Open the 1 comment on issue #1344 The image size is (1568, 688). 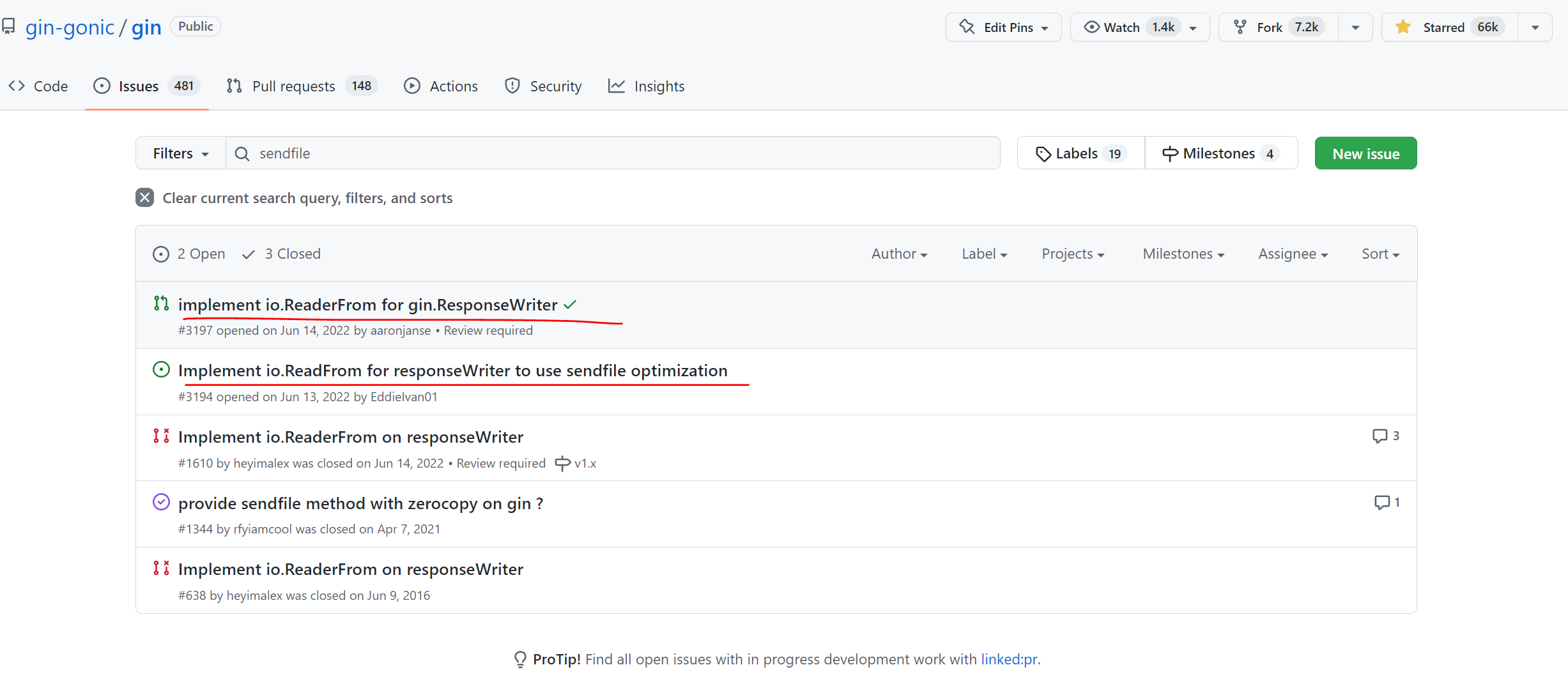[x=1387, y=503]
